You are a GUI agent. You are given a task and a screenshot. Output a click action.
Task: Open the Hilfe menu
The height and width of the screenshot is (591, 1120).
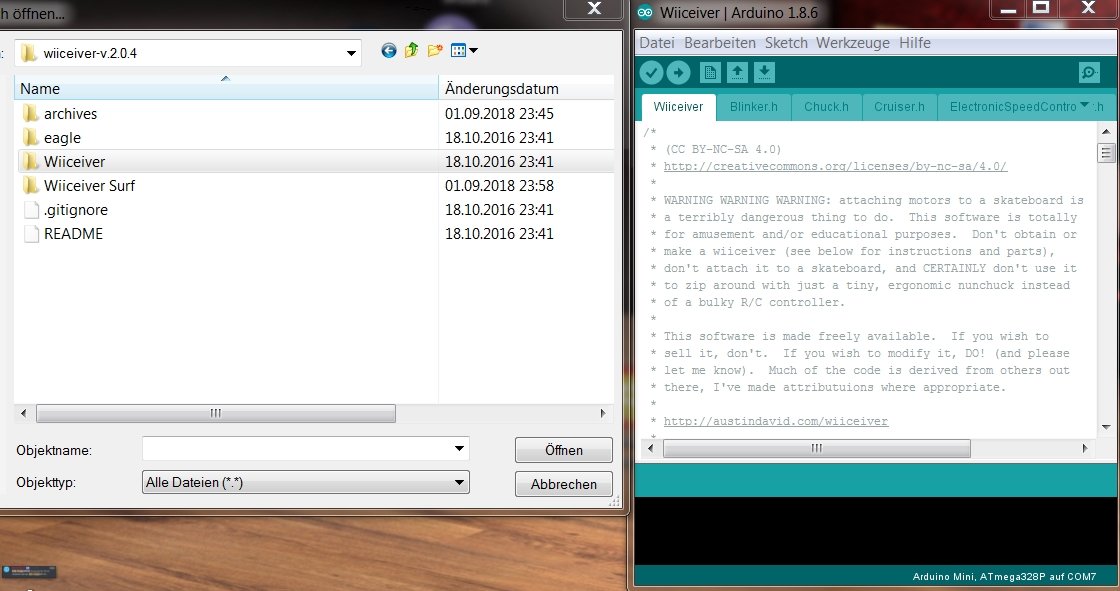pos(914,43)
